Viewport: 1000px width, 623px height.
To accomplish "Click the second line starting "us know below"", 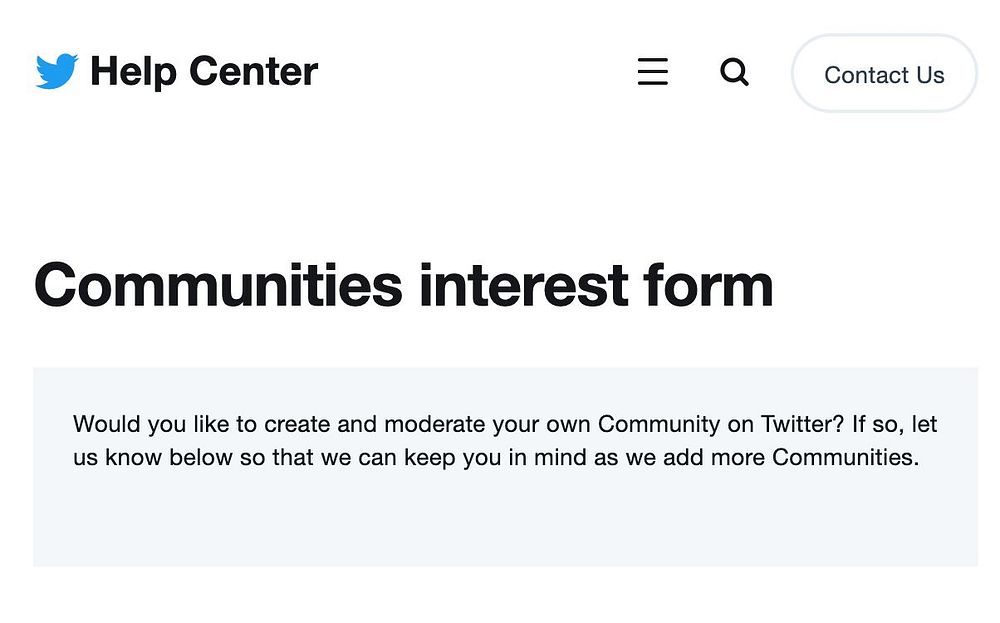I will tap(495, 458).
